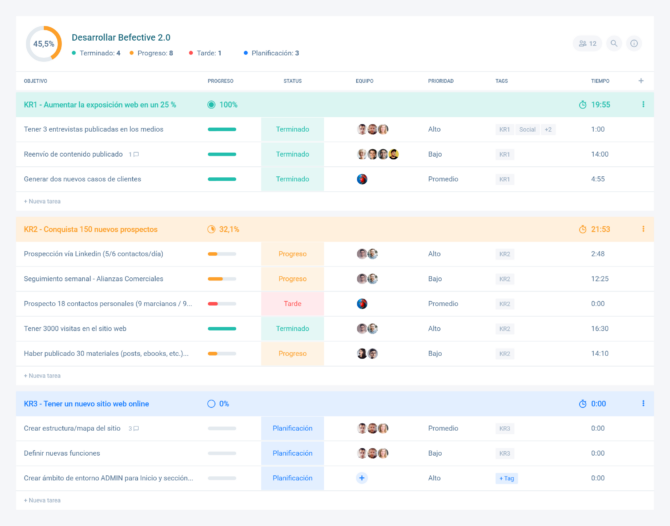This screenshot has height=526, width=670.
Task: Add a column with the header plus icon
Action: [641, 80]
